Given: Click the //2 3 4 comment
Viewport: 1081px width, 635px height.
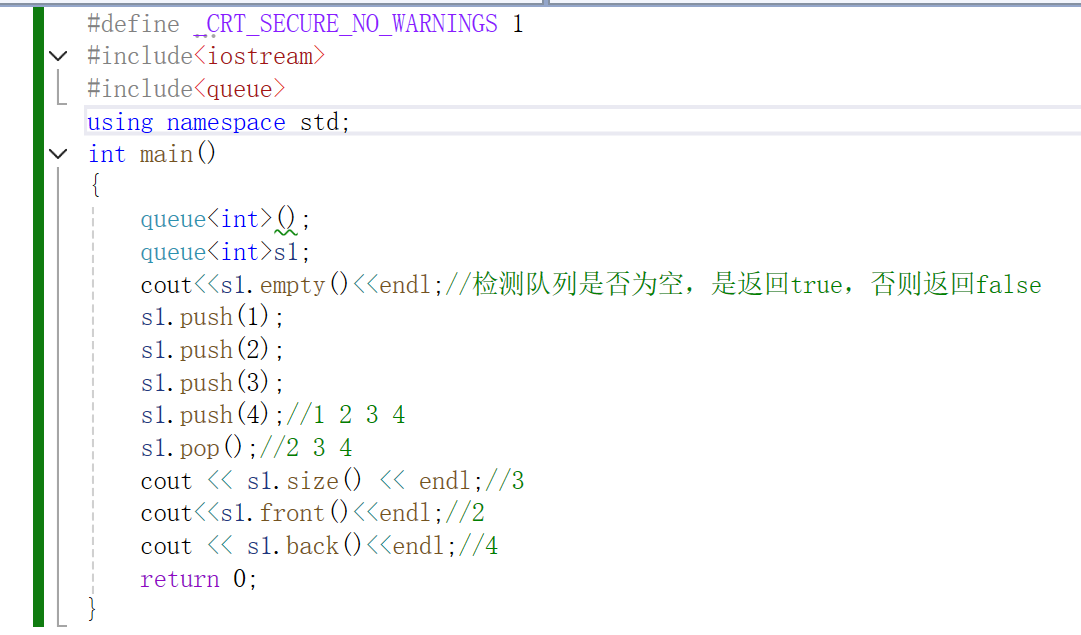Looking at the screenshot, I should click(x=306, y=448).
